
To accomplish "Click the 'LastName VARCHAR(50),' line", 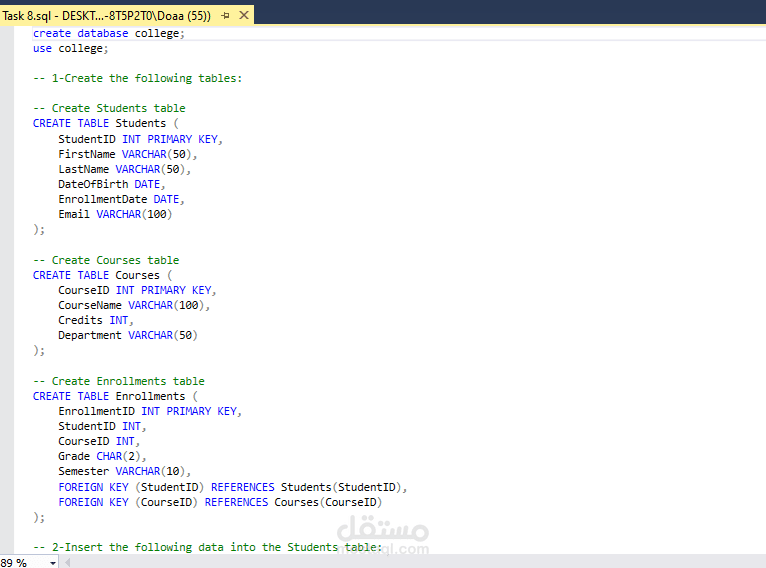I will (x=125, y=169).
